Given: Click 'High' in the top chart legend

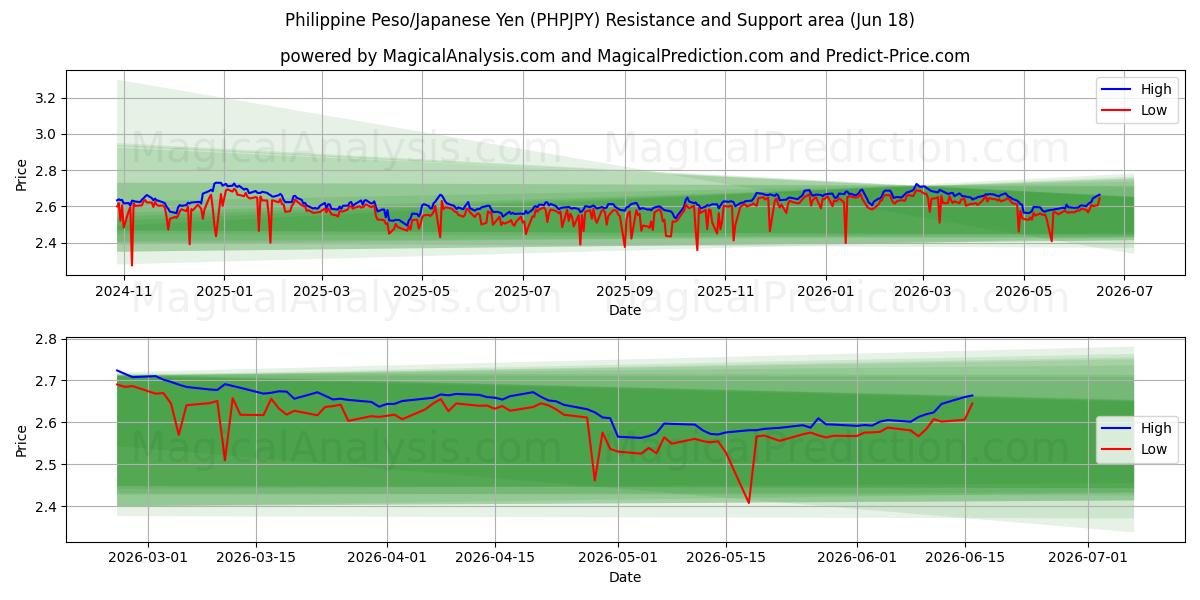Looking at the screenshot, I should click(1156, 89).
